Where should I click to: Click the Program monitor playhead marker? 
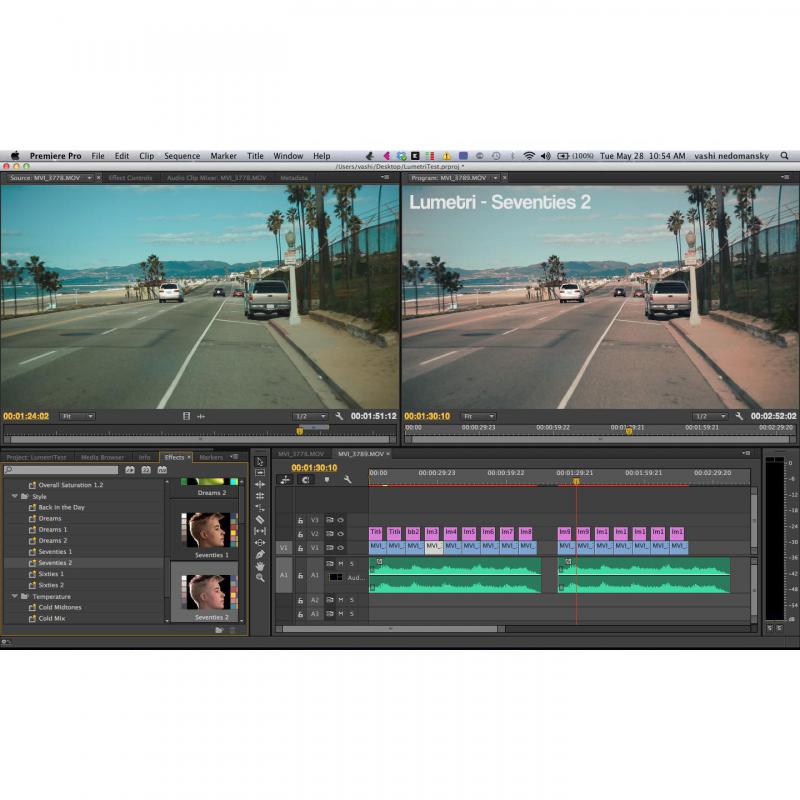tap(629, 431)
